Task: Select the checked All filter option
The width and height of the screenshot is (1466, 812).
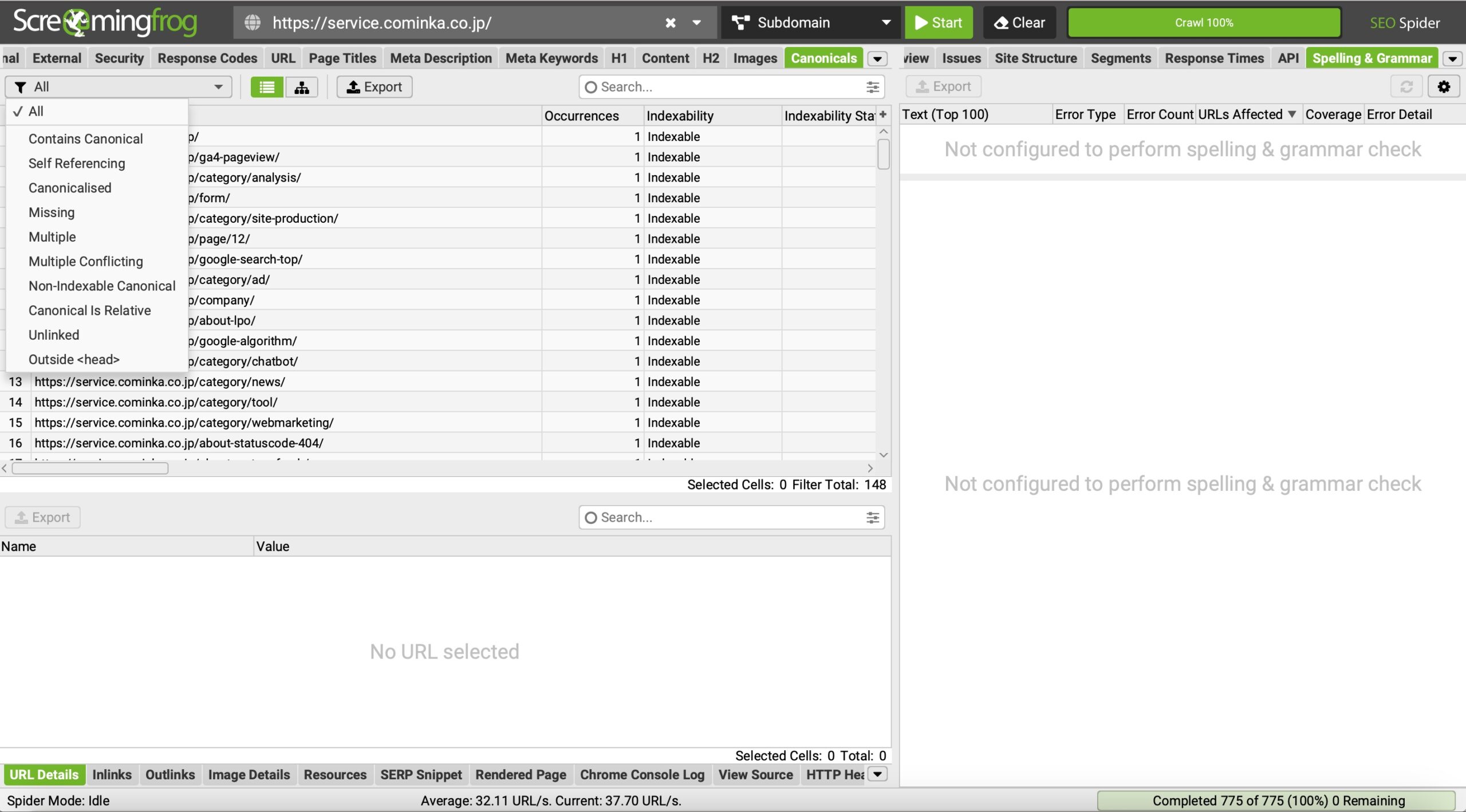Action: point(36,112)
